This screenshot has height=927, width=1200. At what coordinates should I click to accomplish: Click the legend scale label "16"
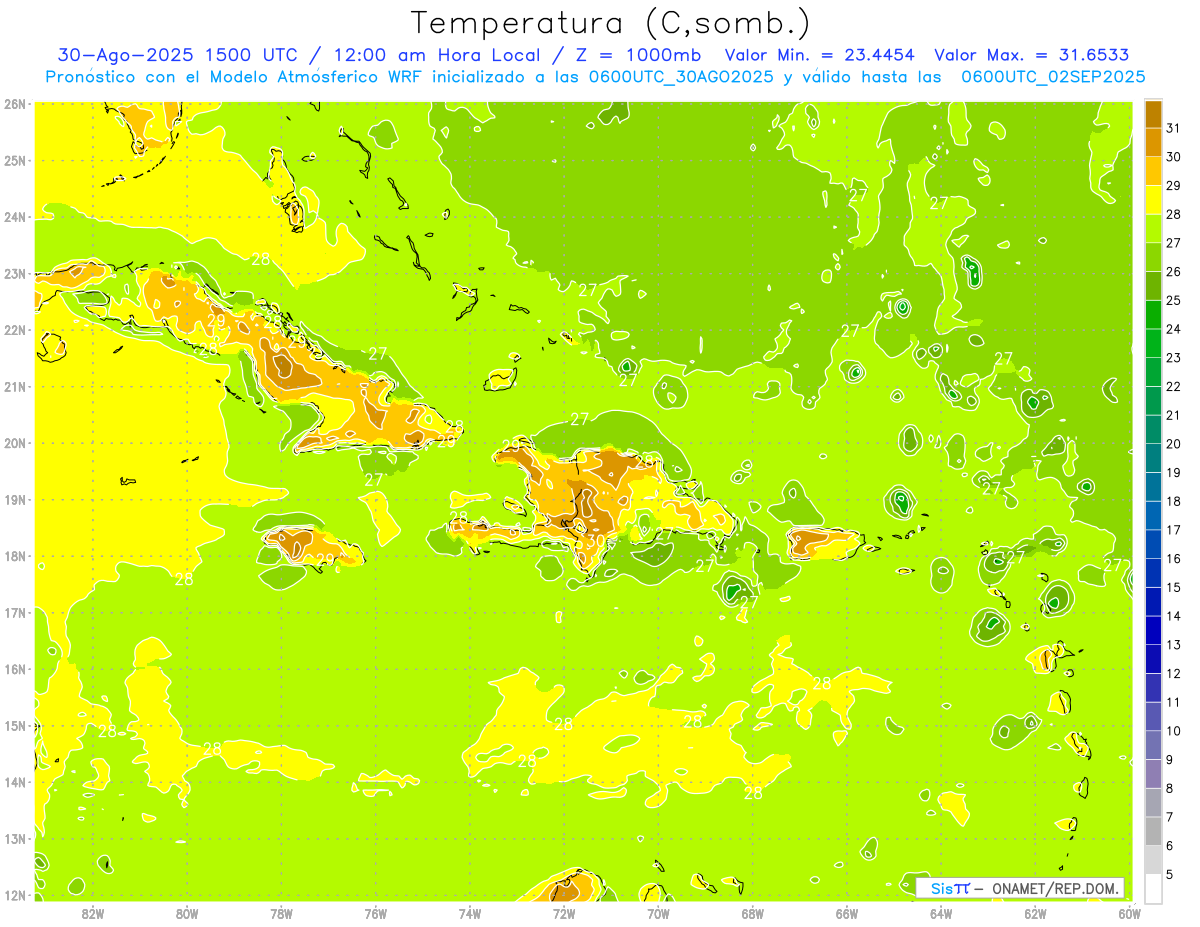pyautogui.click(x=1174, y=558)
